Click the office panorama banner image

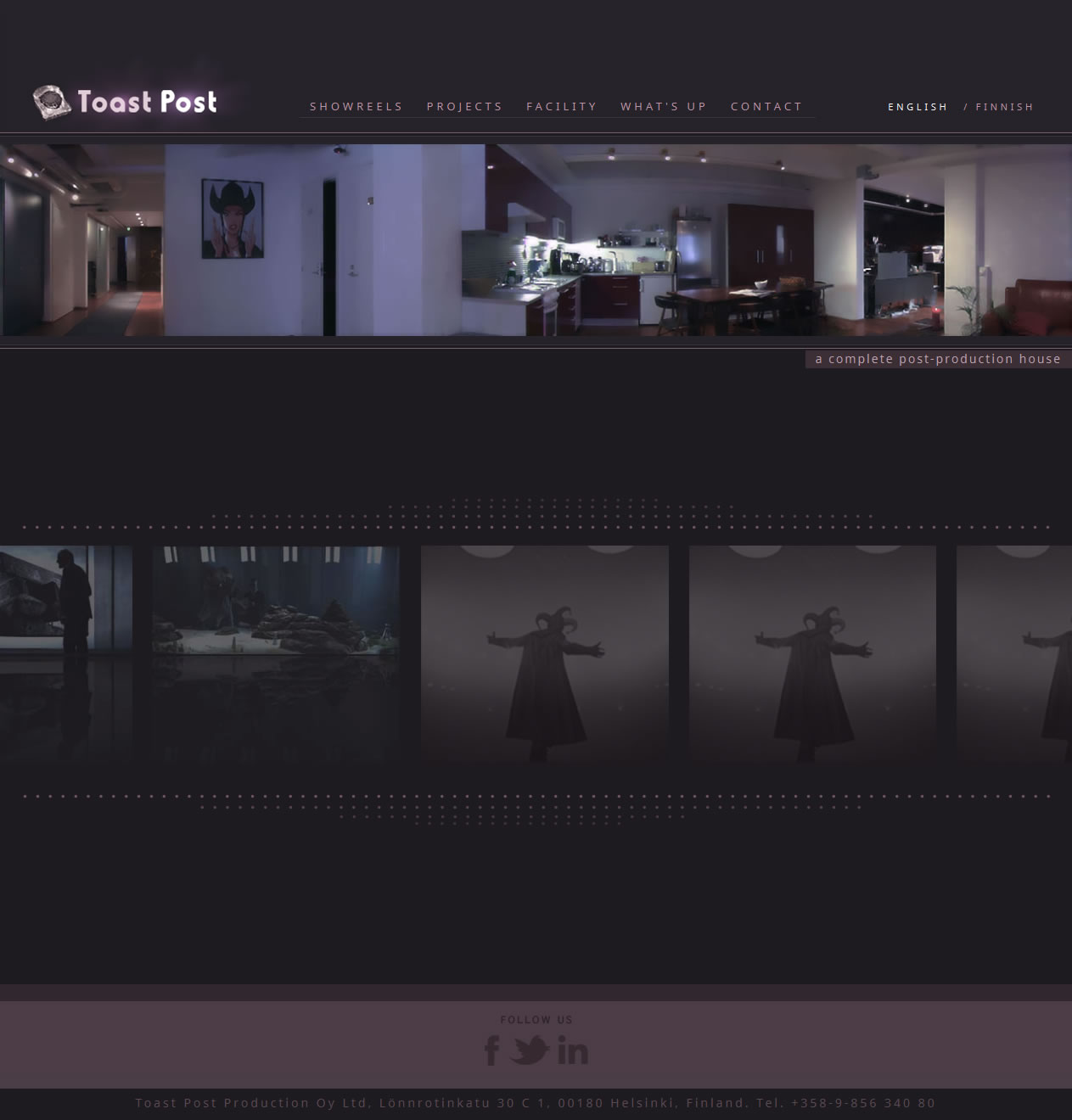tap(536, 240)
